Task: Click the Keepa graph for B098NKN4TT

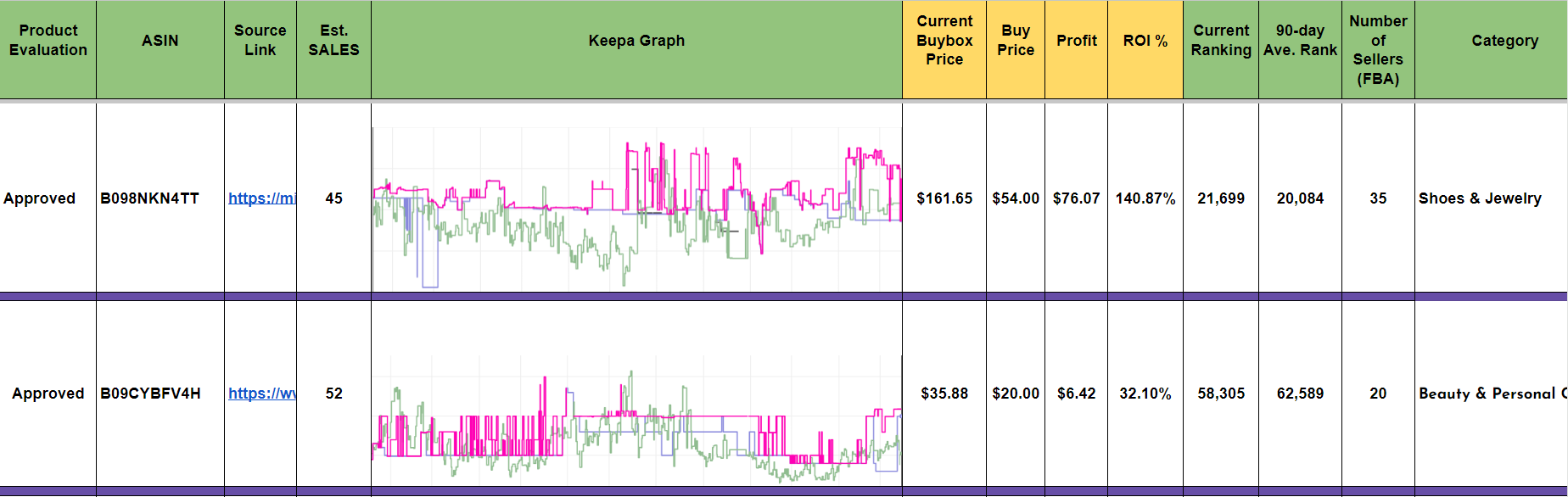Action: (636, 208)
